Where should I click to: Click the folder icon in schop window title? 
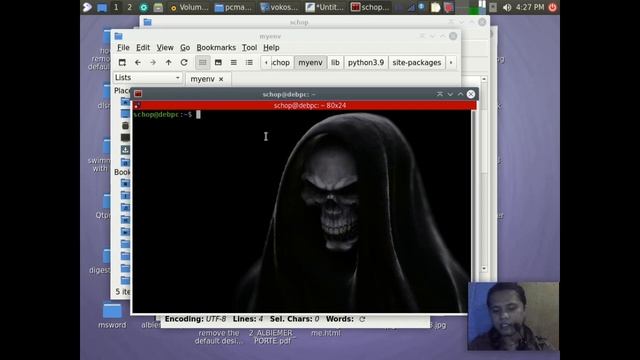coord(147,22)
